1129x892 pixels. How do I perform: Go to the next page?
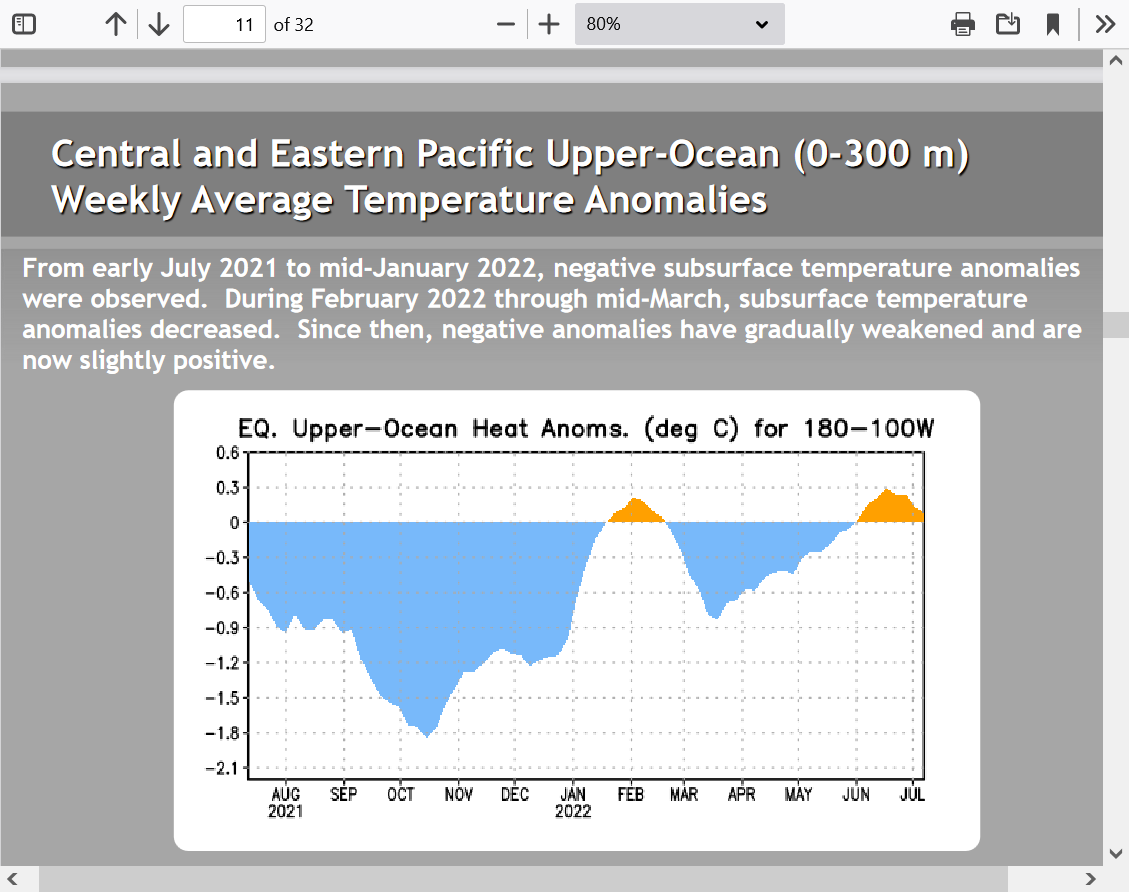(x=159, y=24)
